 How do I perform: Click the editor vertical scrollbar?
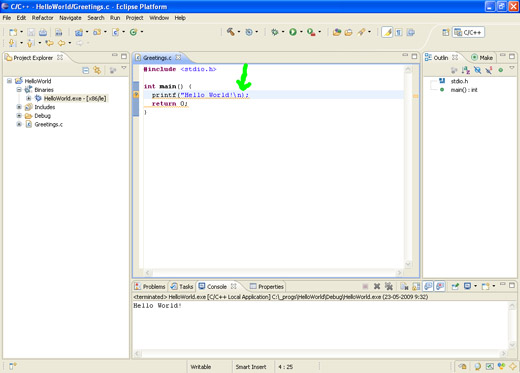click(x=408, y=166)
